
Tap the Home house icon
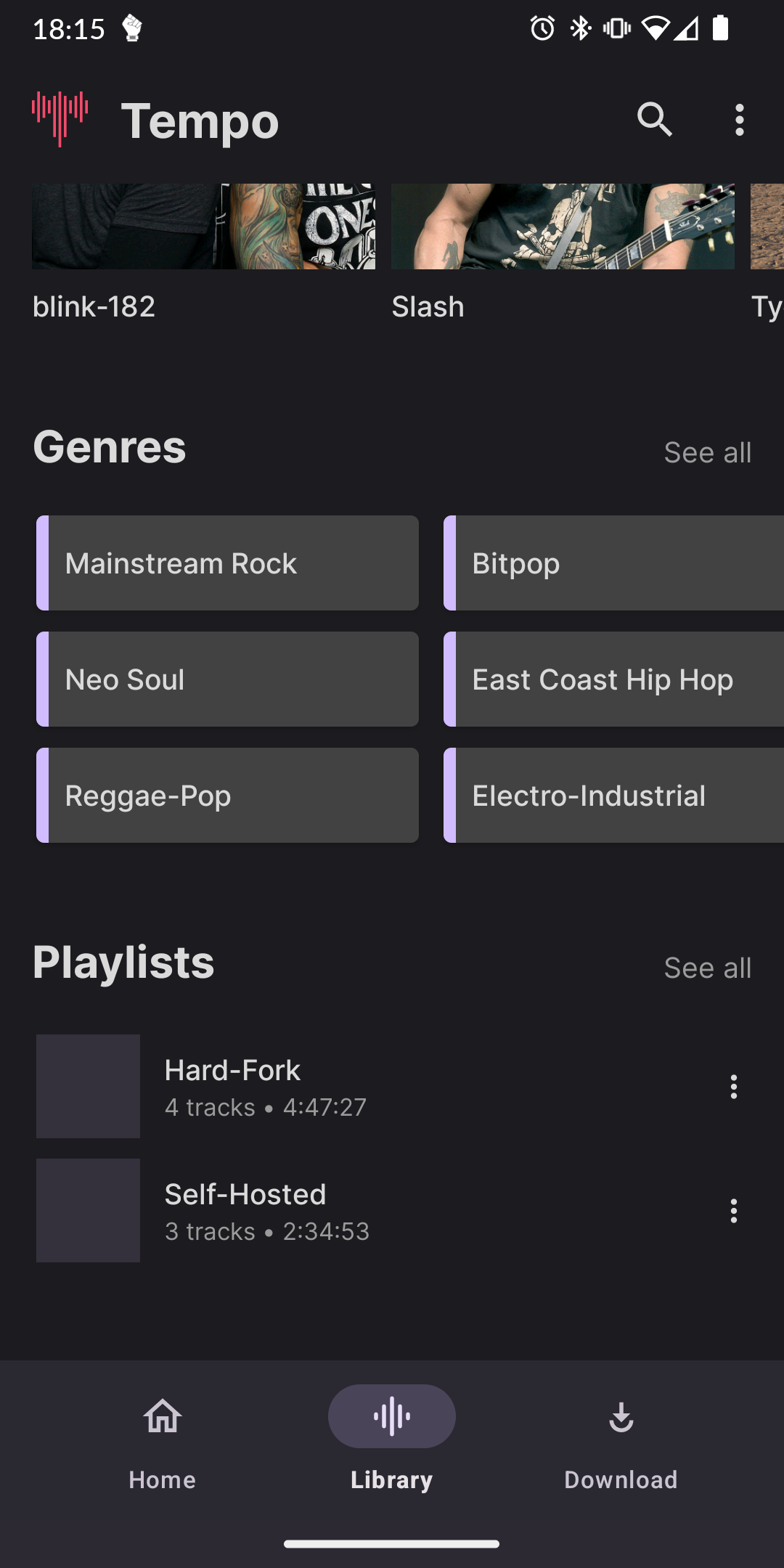click(x=163, y=1416)
